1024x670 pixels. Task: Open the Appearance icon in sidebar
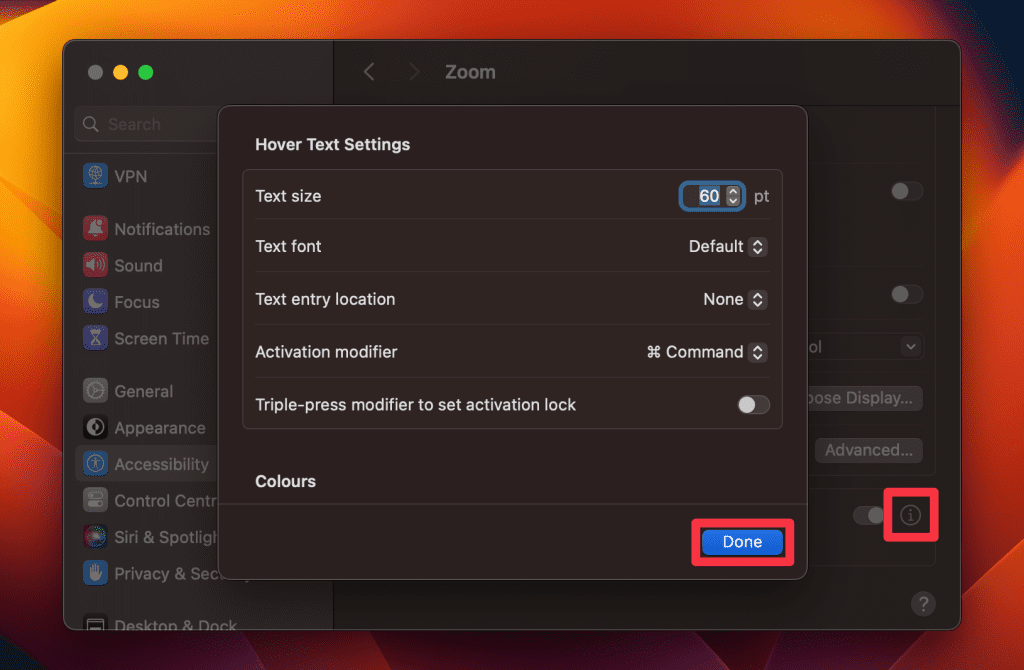[95, 428]
